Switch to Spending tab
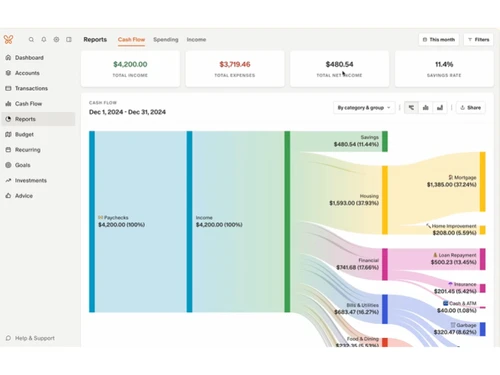 pyautogui.click(x=166, y=39)
